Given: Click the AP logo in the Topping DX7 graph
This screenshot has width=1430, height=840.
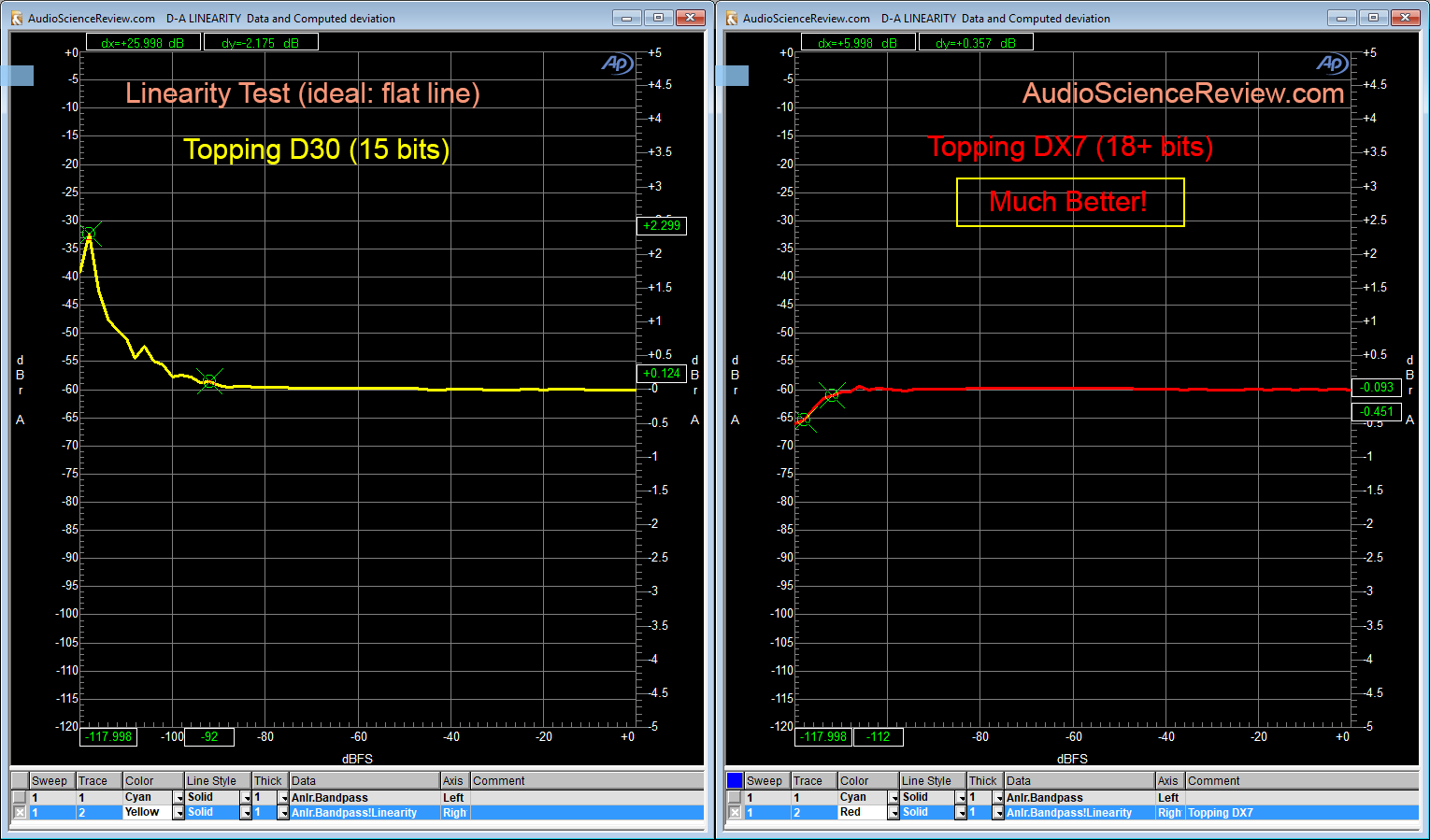Looking at the screenshot, I should coord(1332,64).
